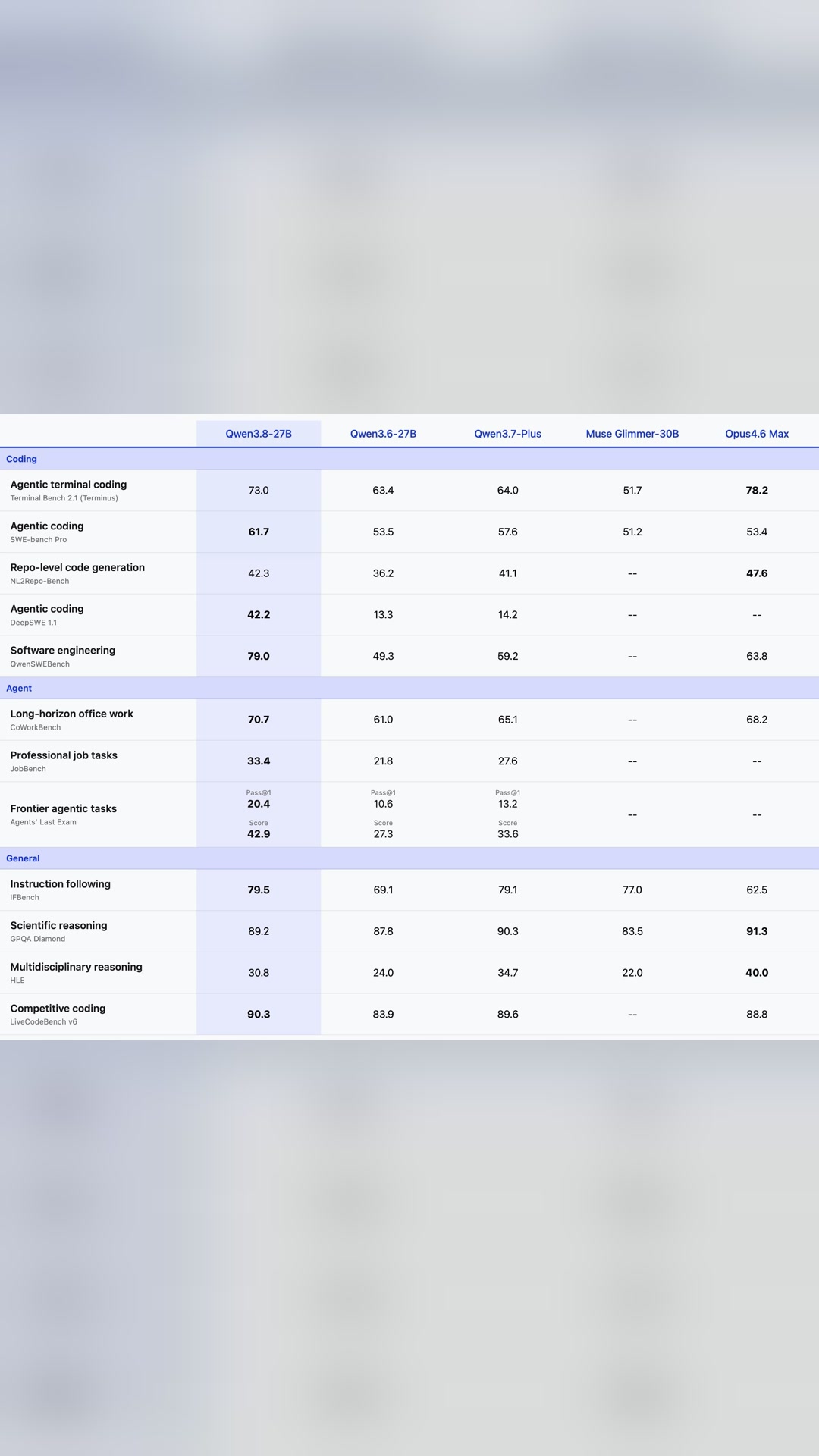
Task: Click the 13.3 DeepSWE score
Action: [383, 615]
